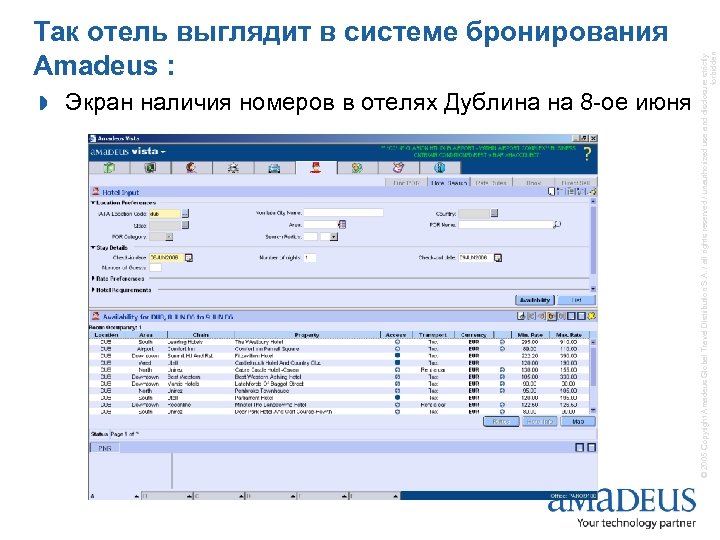
Task: Select the red bellboy hotel module tab
Action: pos(315,168)
